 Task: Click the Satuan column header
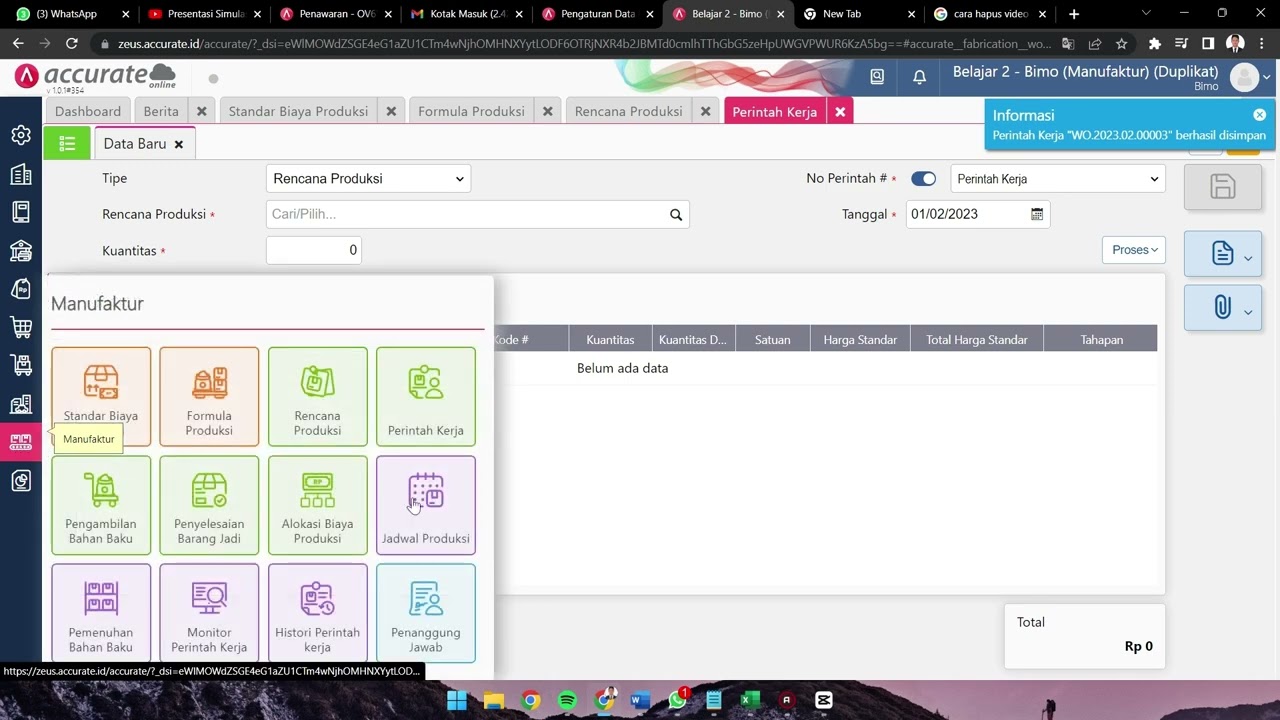(773, 340)
